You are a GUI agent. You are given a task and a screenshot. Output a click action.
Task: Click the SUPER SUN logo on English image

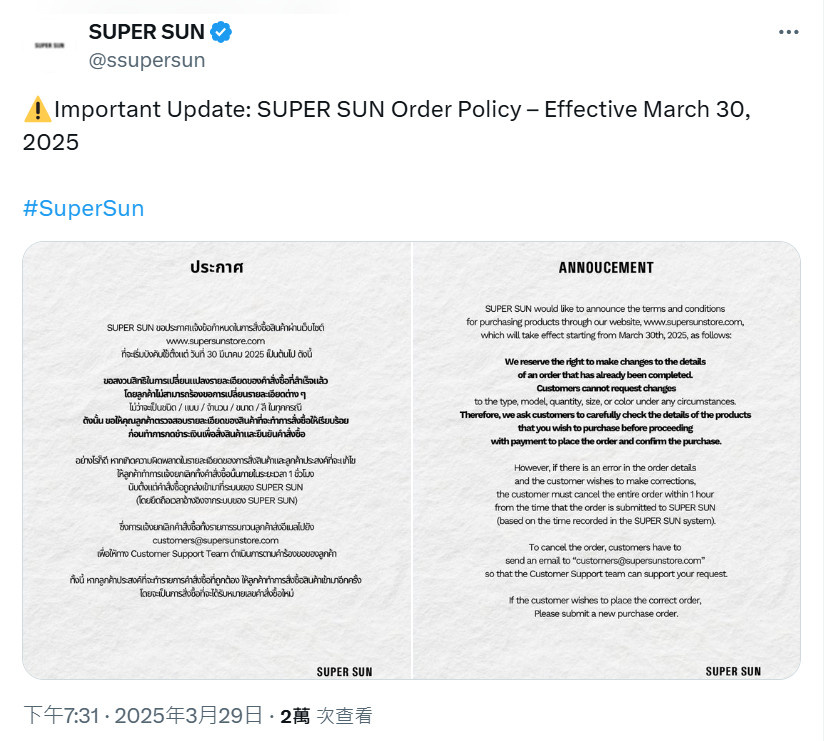tap(733, 671)
